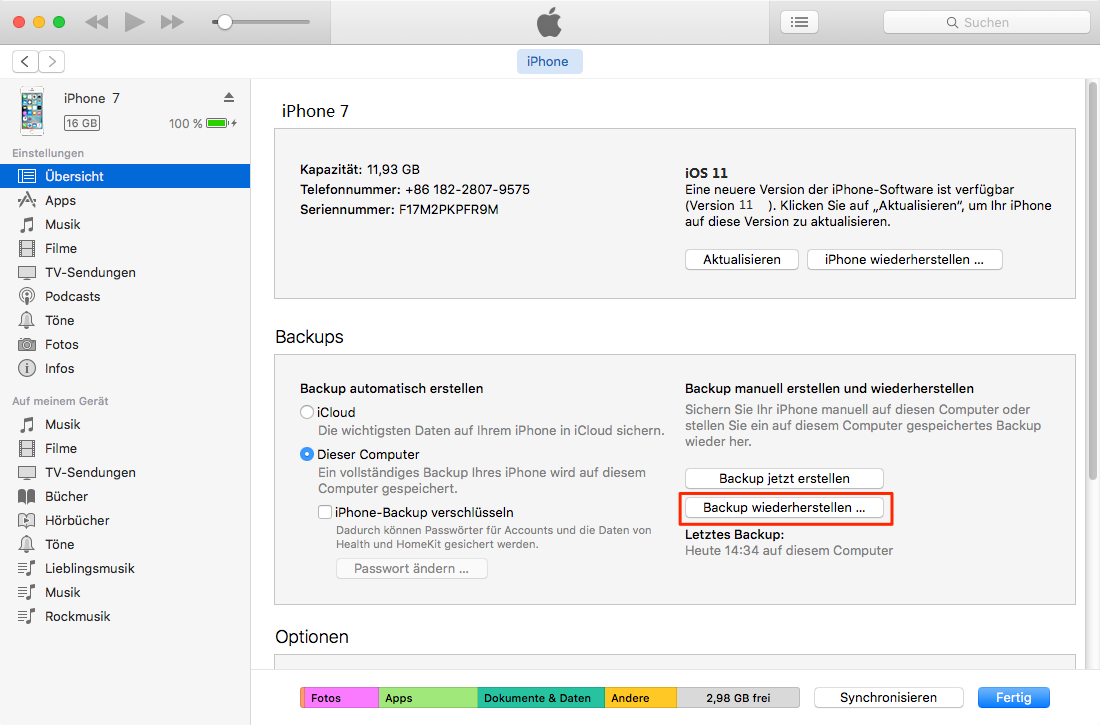Click the vertical scrollbar thumb

pos(1092,281)
